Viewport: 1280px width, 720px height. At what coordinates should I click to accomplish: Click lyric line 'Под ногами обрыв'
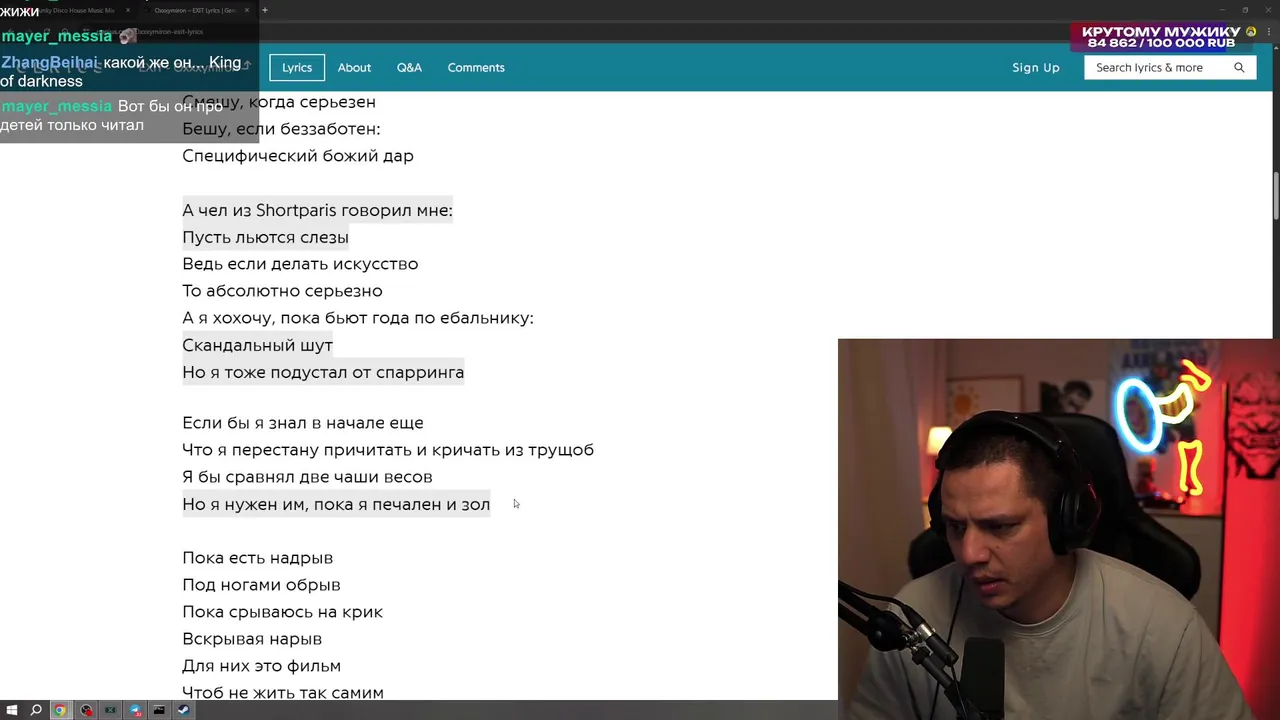tap(261, 585)
